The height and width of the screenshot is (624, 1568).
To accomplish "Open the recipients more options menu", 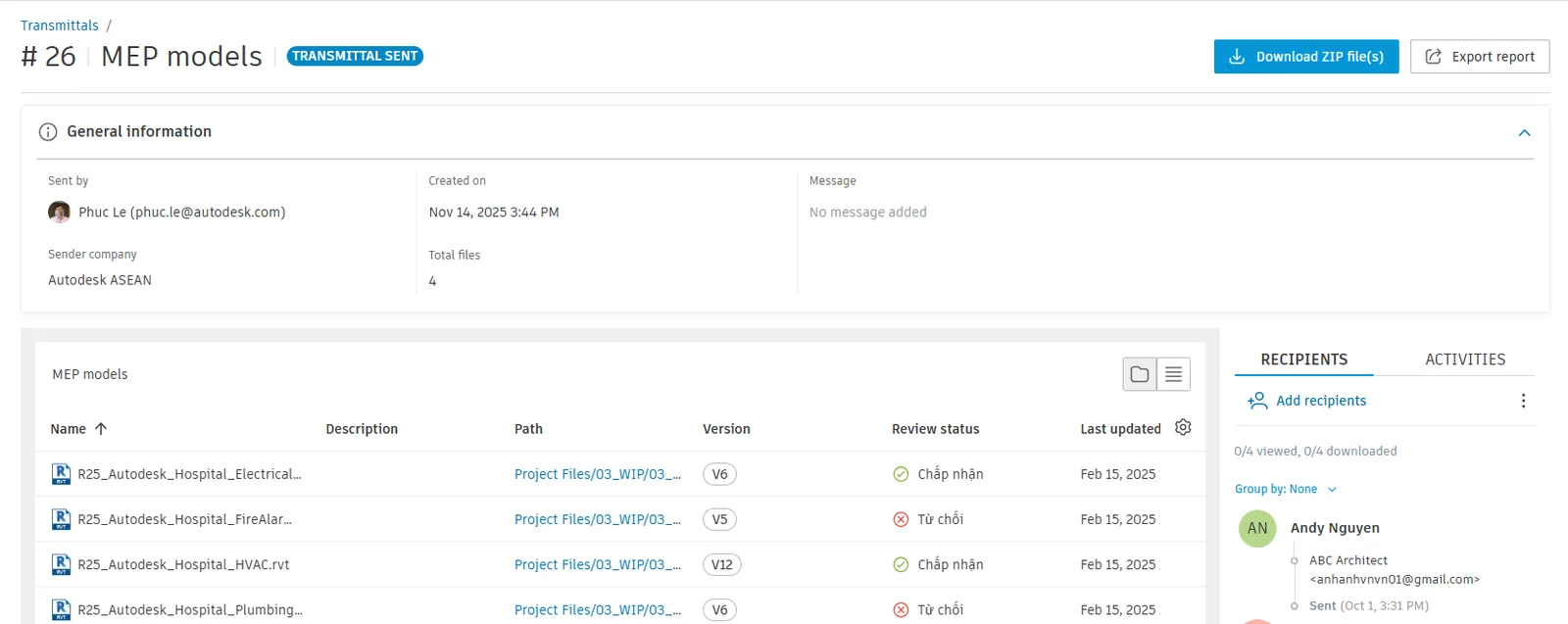I will click(x=1523, y=401).
